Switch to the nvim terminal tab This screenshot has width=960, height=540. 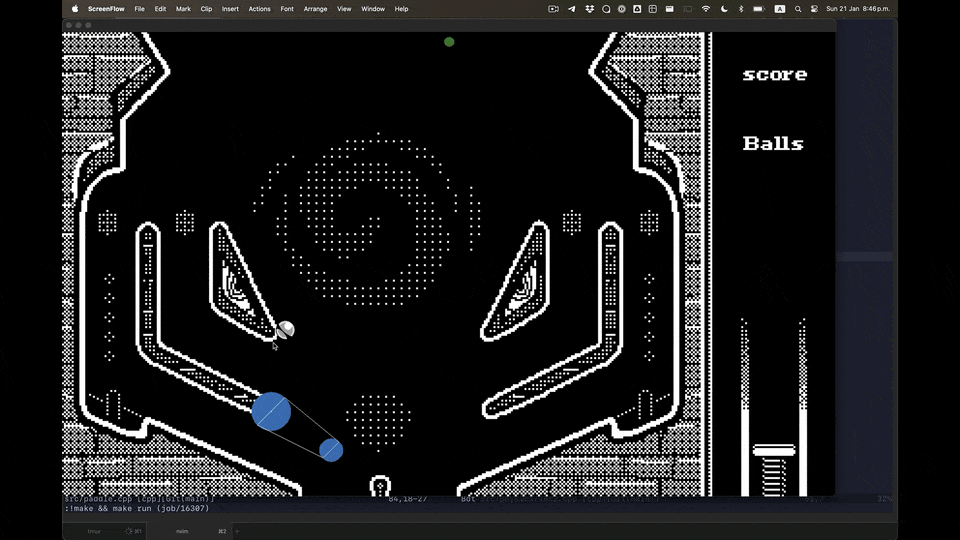click(182, 531)
